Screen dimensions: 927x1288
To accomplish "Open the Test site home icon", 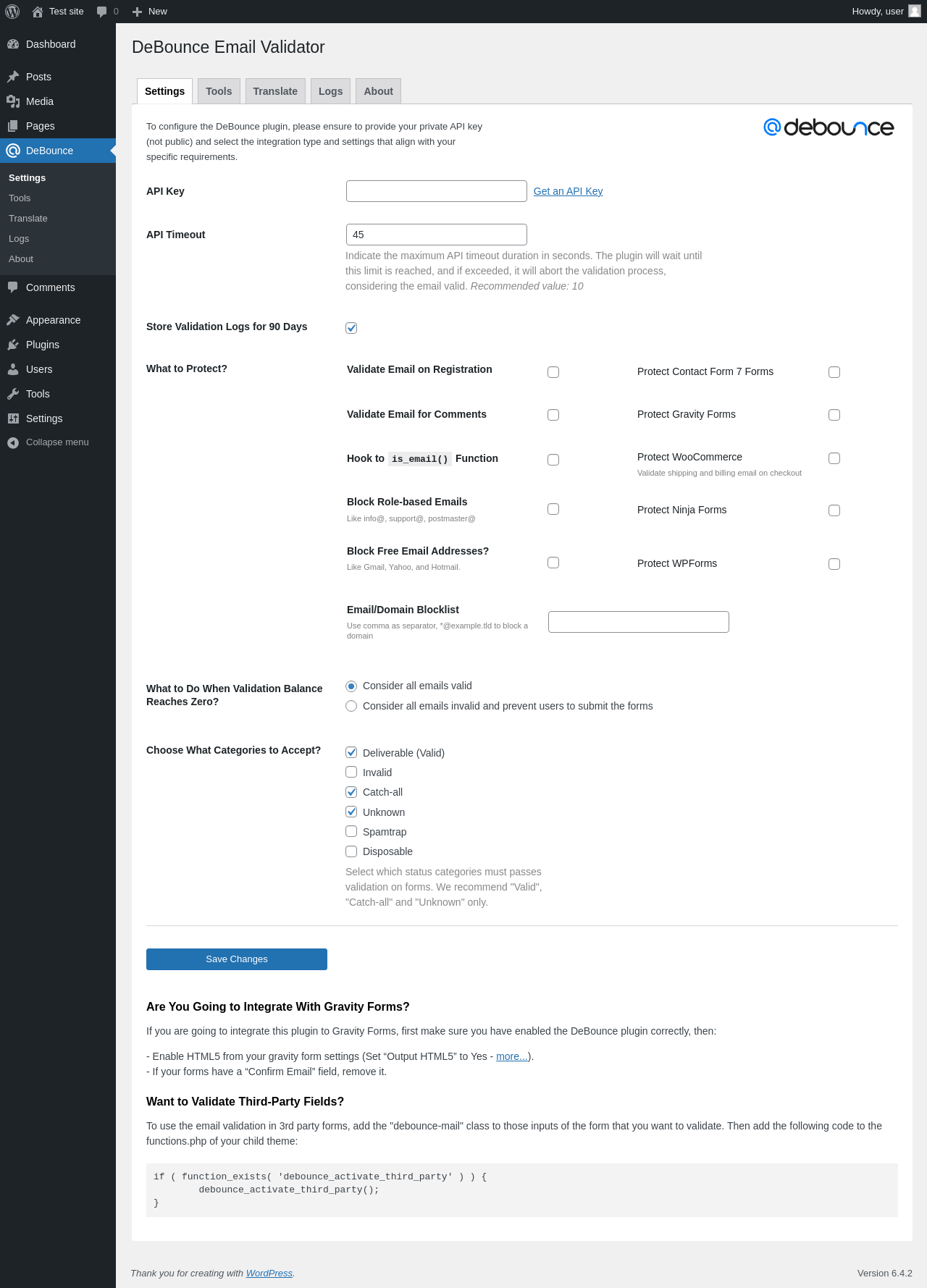I will [38, 12].
